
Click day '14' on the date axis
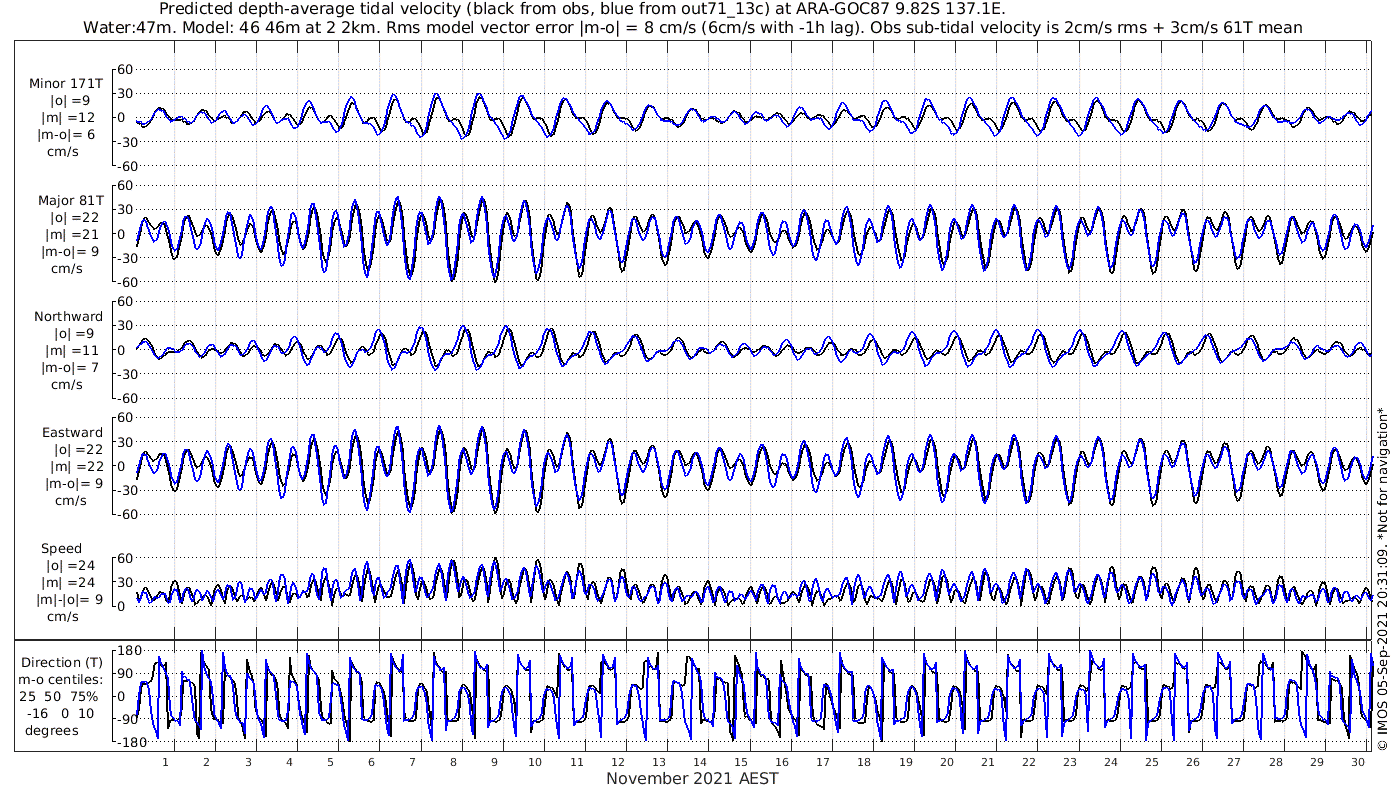point(700,762)
